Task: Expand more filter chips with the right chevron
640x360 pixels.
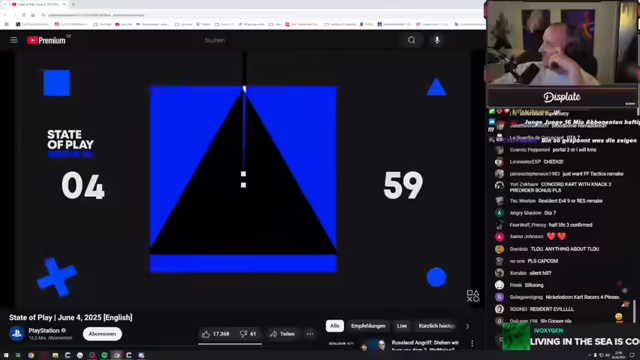Action: click(x=467, y=326)
